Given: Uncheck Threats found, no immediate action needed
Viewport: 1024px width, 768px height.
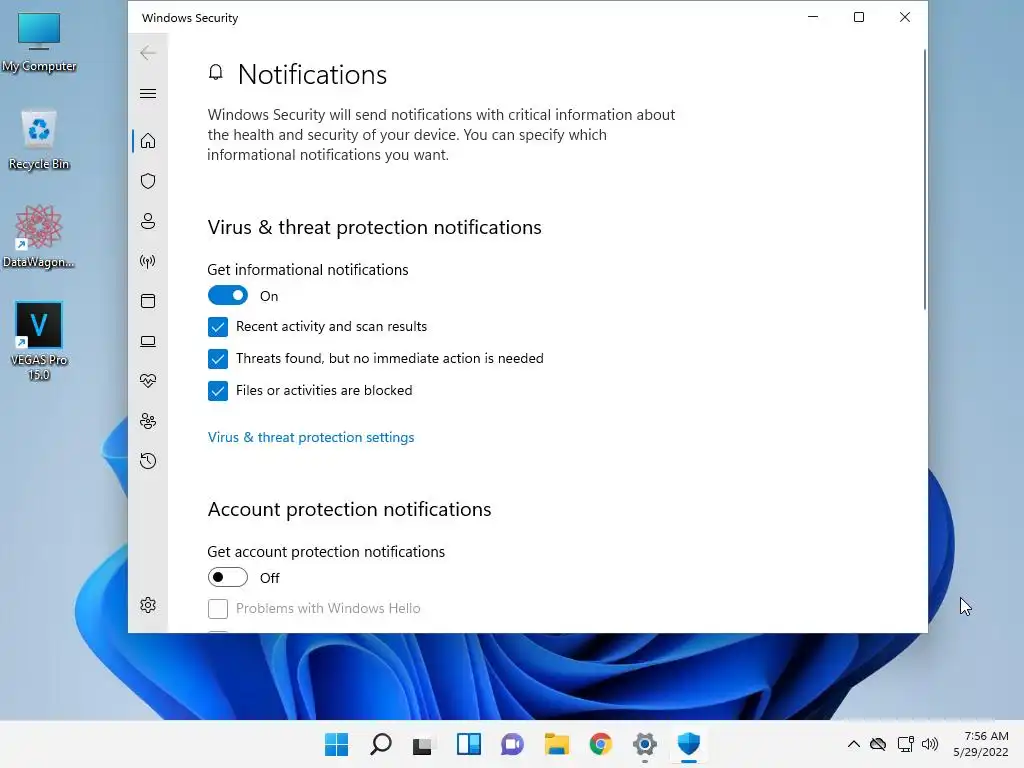Looking at the screenshot, I should [218, 359].
